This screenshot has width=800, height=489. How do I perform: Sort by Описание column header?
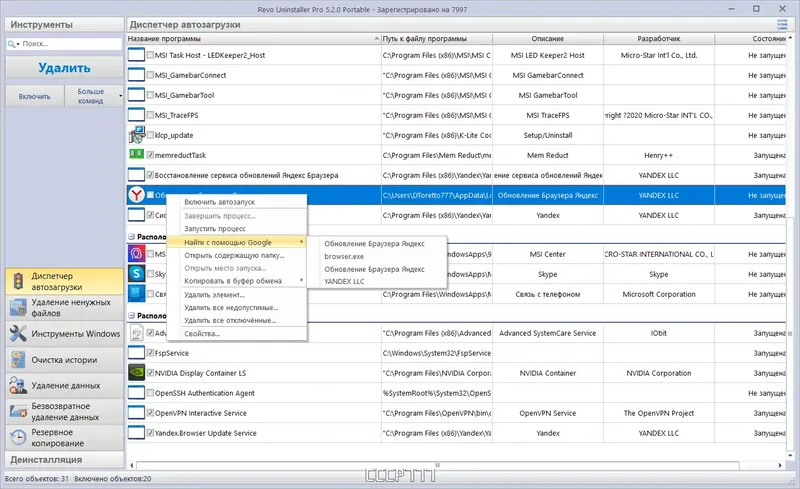click(548, 39)
